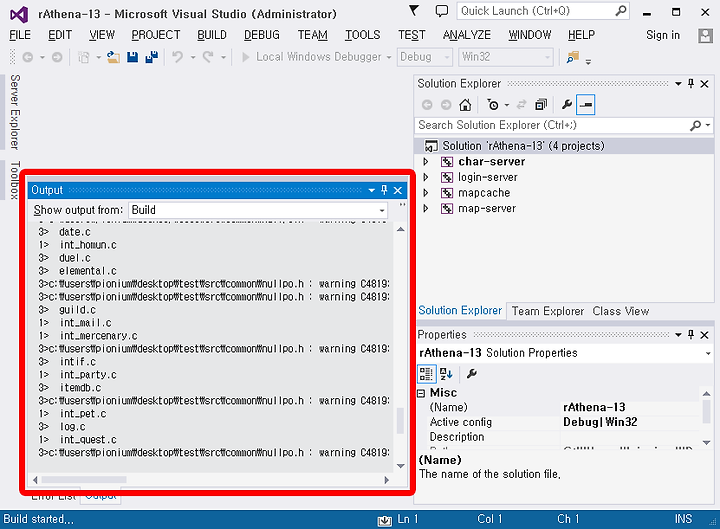
Task: Click the user account avatar icon
Action: (705, 35)
